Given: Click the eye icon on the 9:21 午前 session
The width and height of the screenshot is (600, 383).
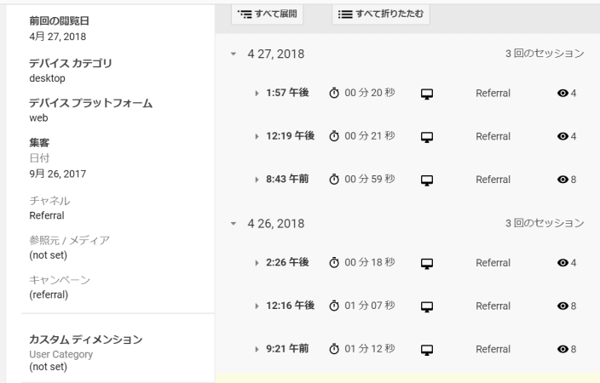Looking at the screenshot, I should click(562, 349).
